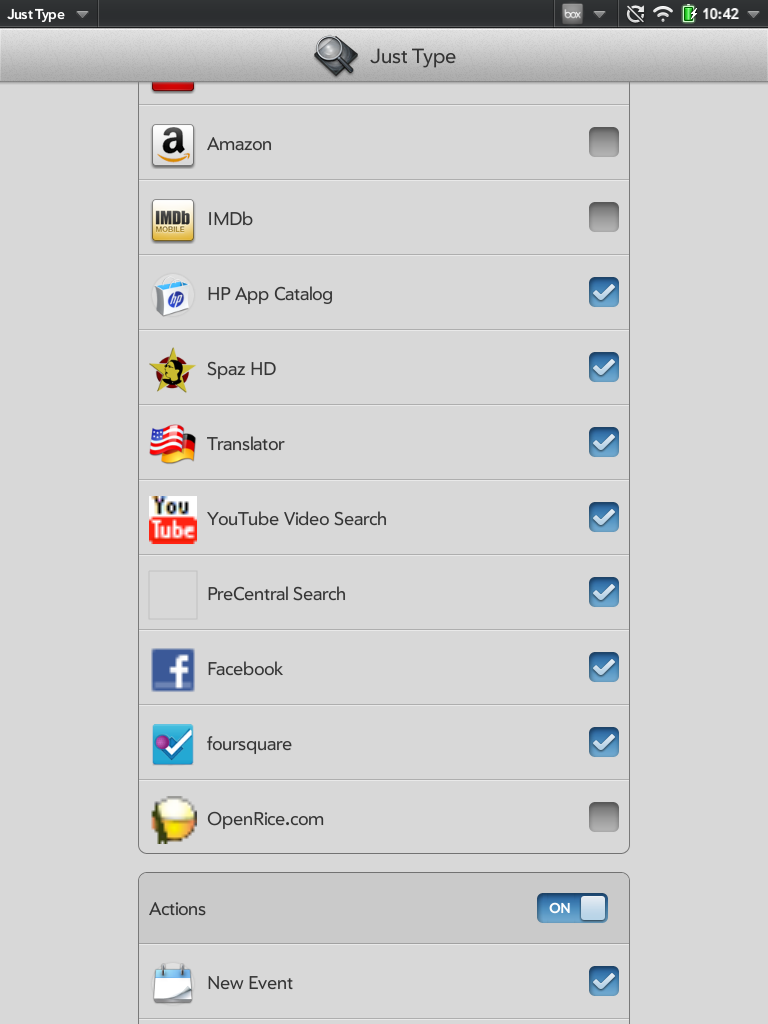Expand the box notification dropdown arrow
The height and width of the screenshot is (1024, 768).
point(599,14)
